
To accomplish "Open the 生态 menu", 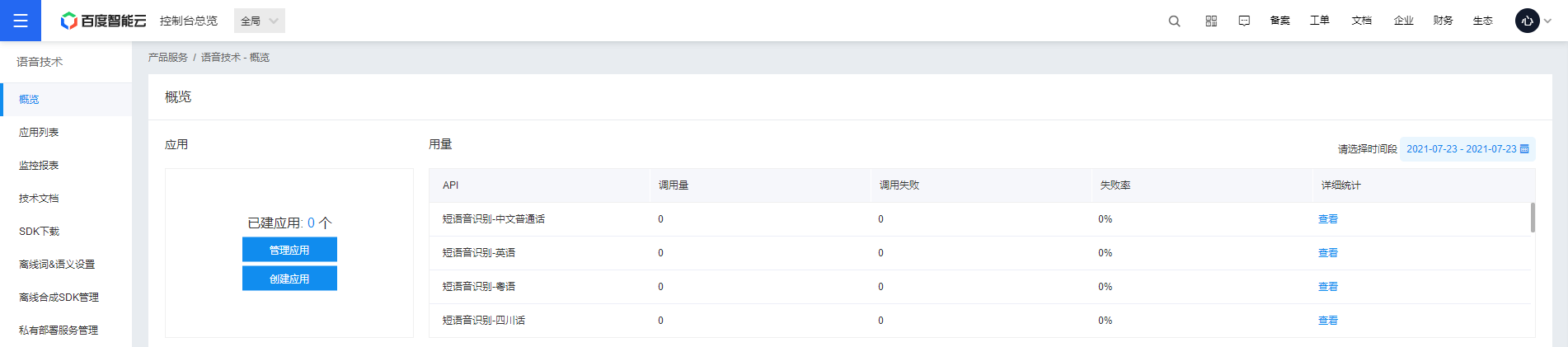I will pyautogui.click(x=1483, y=21).
